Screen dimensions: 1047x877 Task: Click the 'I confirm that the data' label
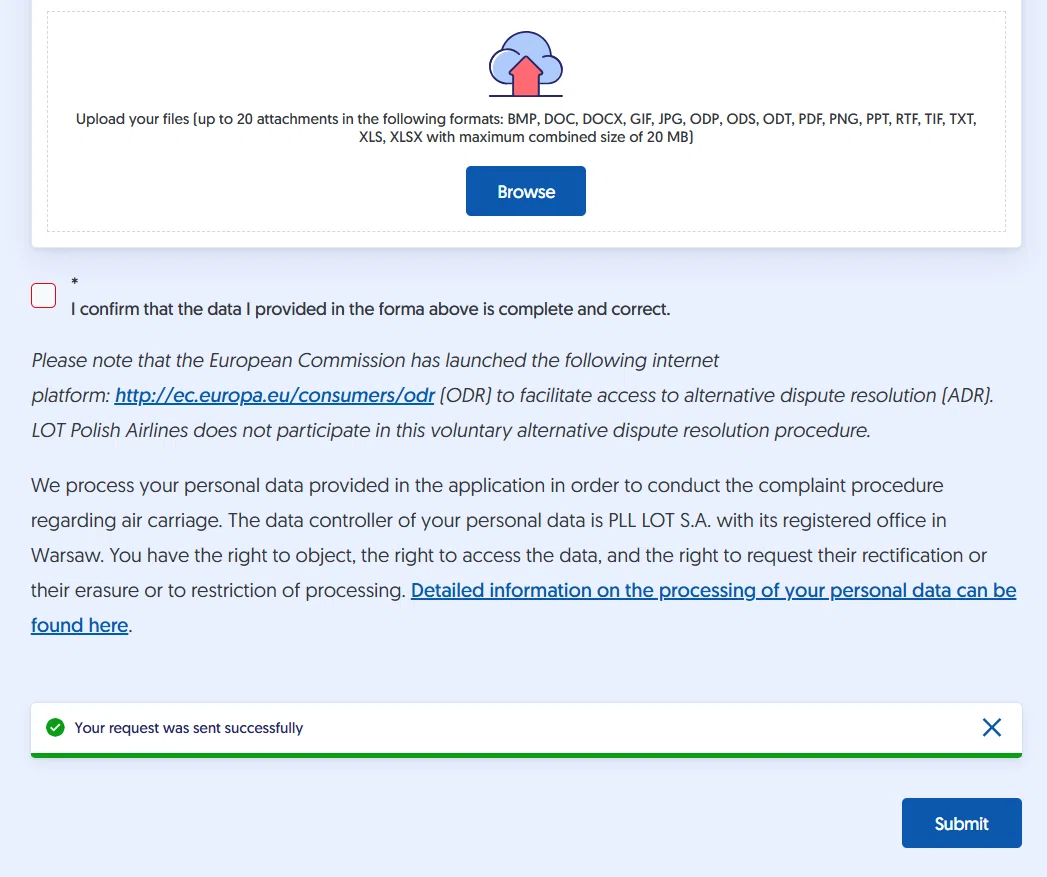point(371,309)
